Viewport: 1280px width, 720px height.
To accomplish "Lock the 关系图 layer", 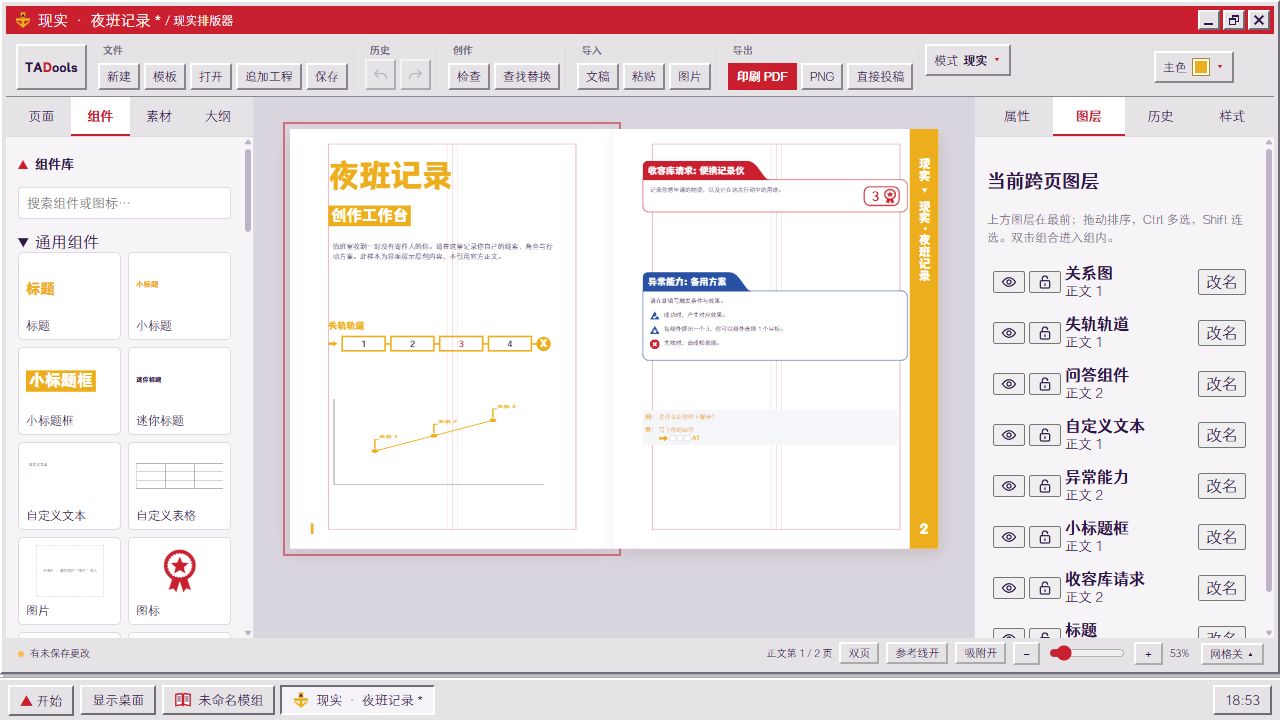I will (1045, 282).
